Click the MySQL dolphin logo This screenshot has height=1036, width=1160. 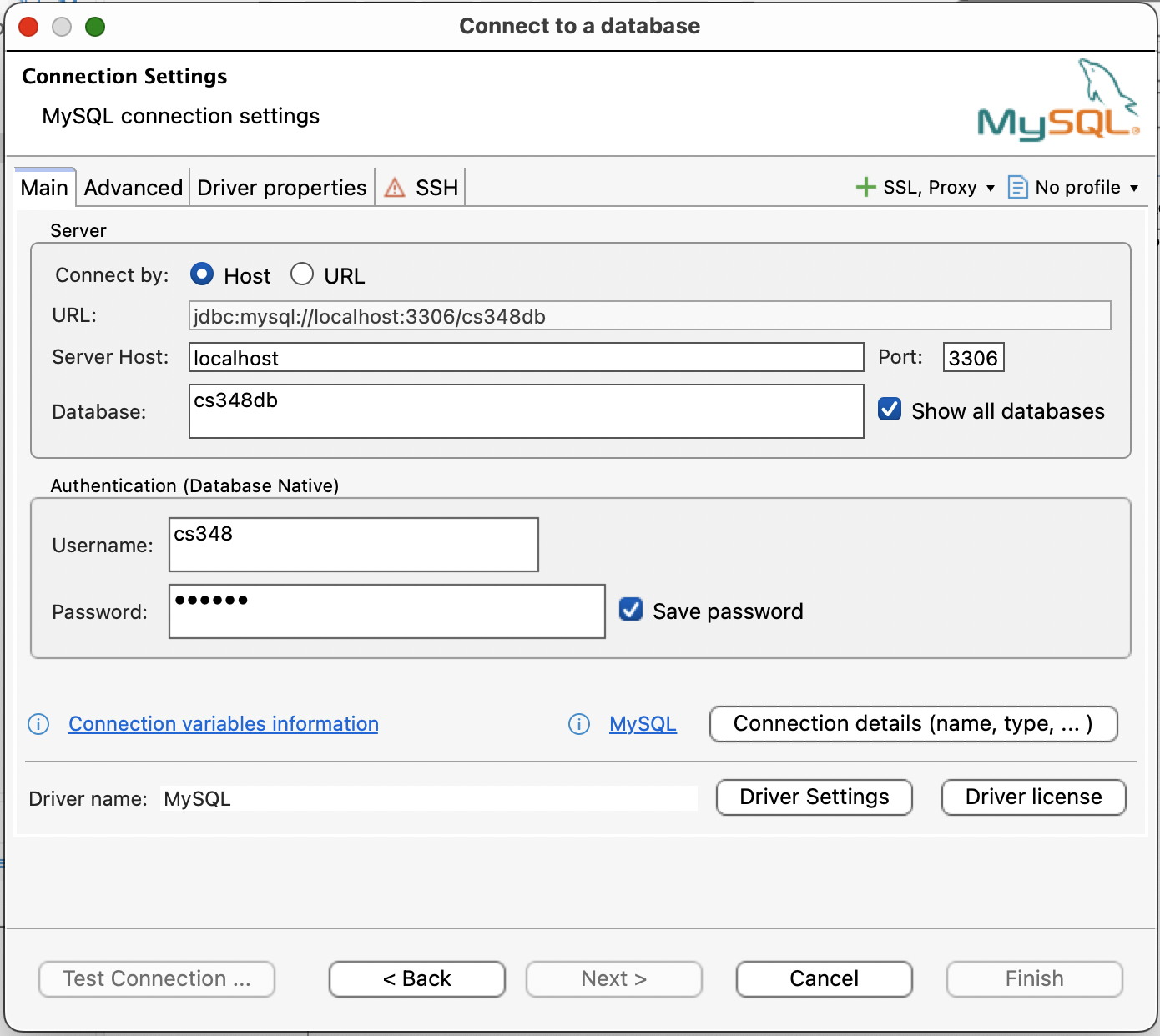(x=1057, y=102)
